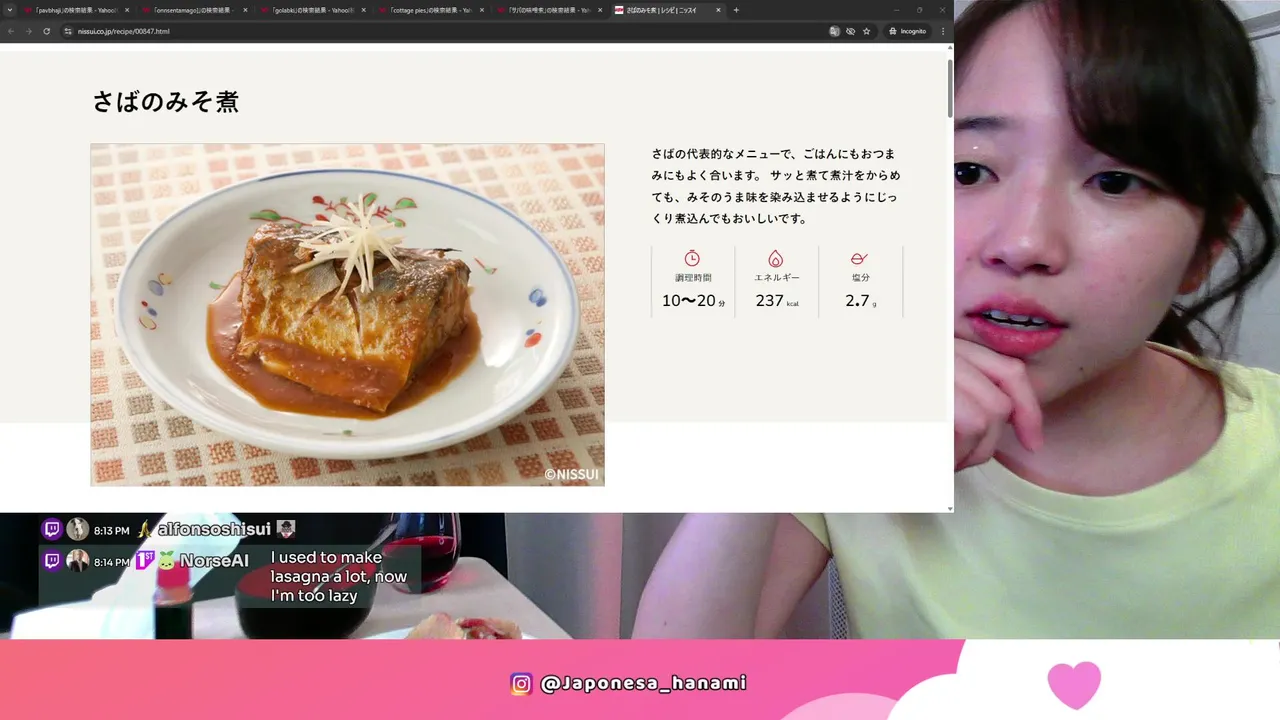The height and width of the screenshot is (720, 1280).
Task: Open the Chrome three-dot menu
Action: tap(943, 31)
